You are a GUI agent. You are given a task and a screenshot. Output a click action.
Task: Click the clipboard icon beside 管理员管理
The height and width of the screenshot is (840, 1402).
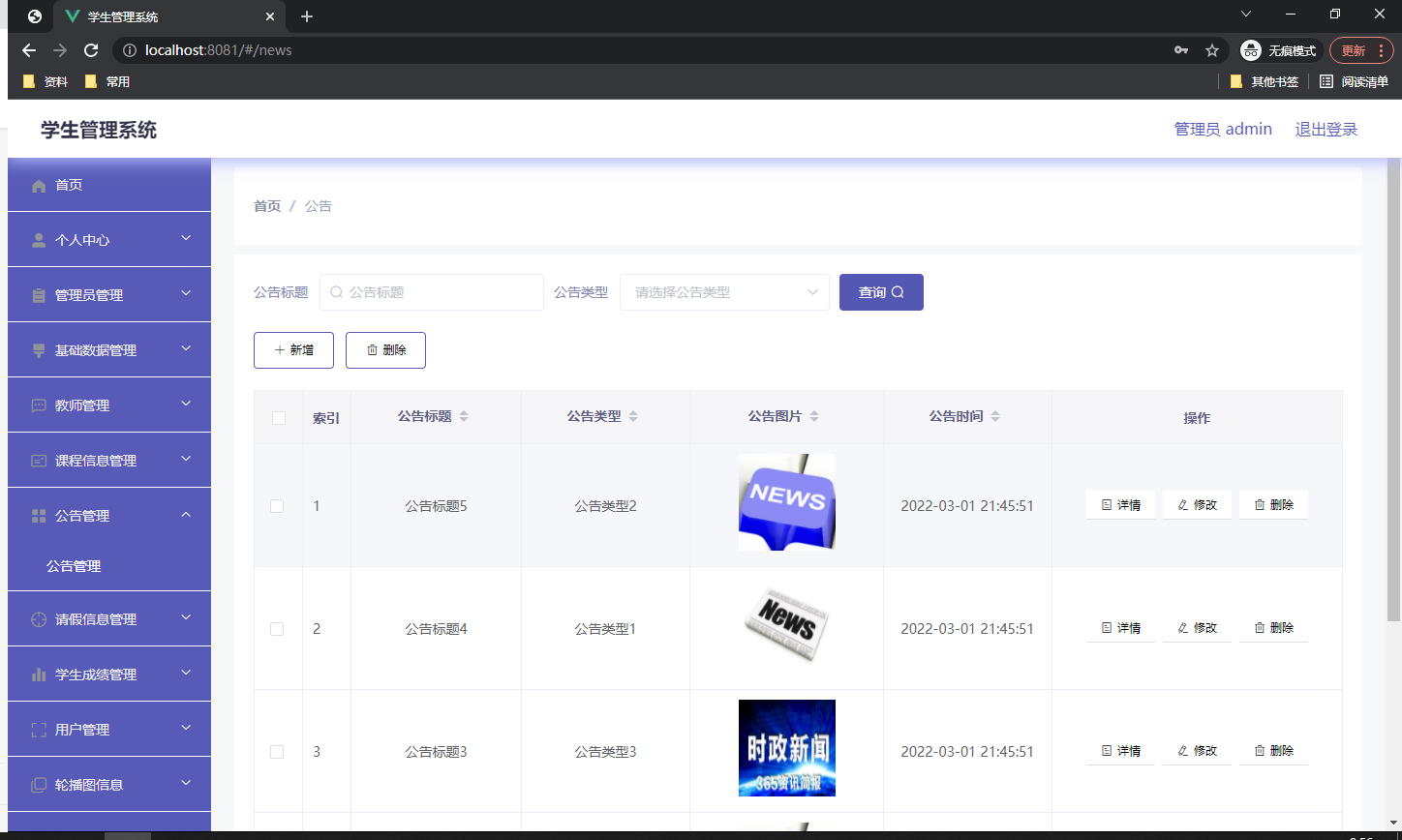[x=39, y=295]
